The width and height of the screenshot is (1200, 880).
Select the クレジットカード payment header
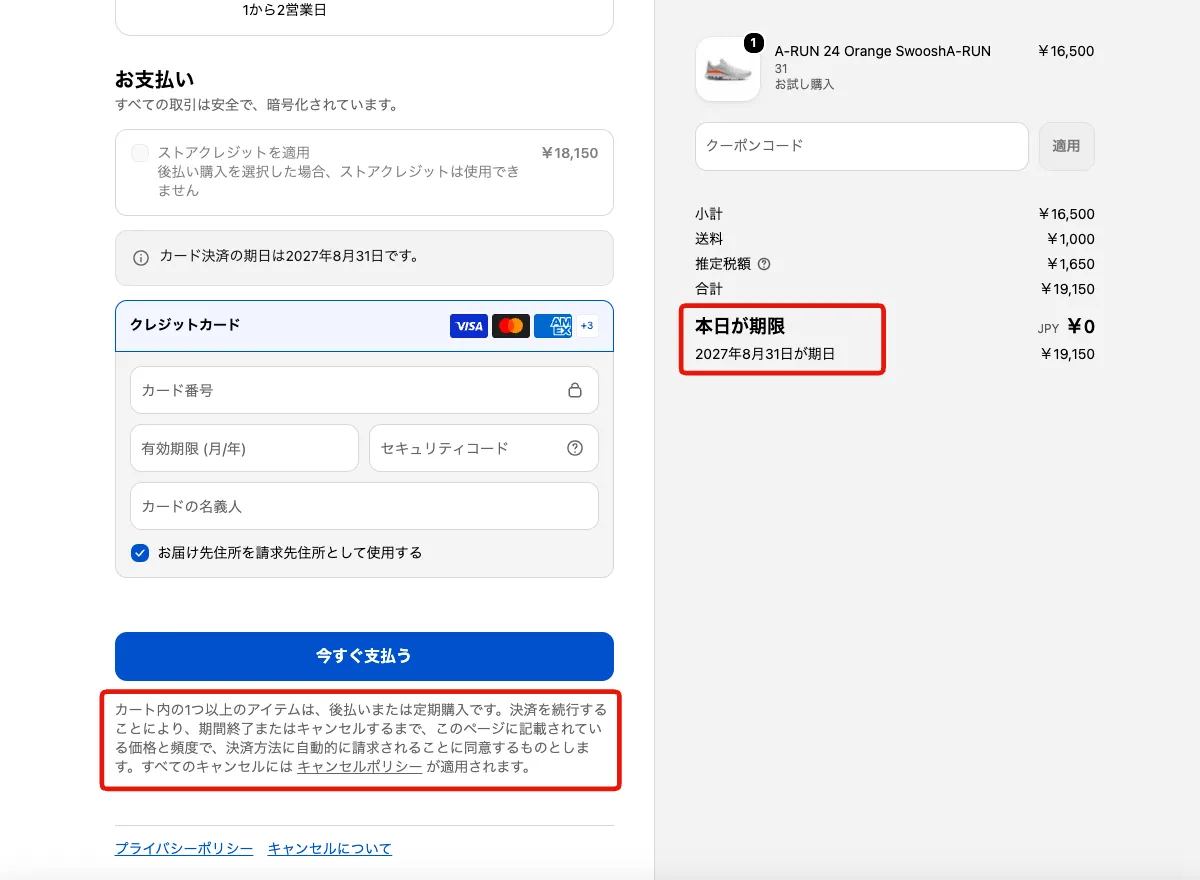coord(364,326)
